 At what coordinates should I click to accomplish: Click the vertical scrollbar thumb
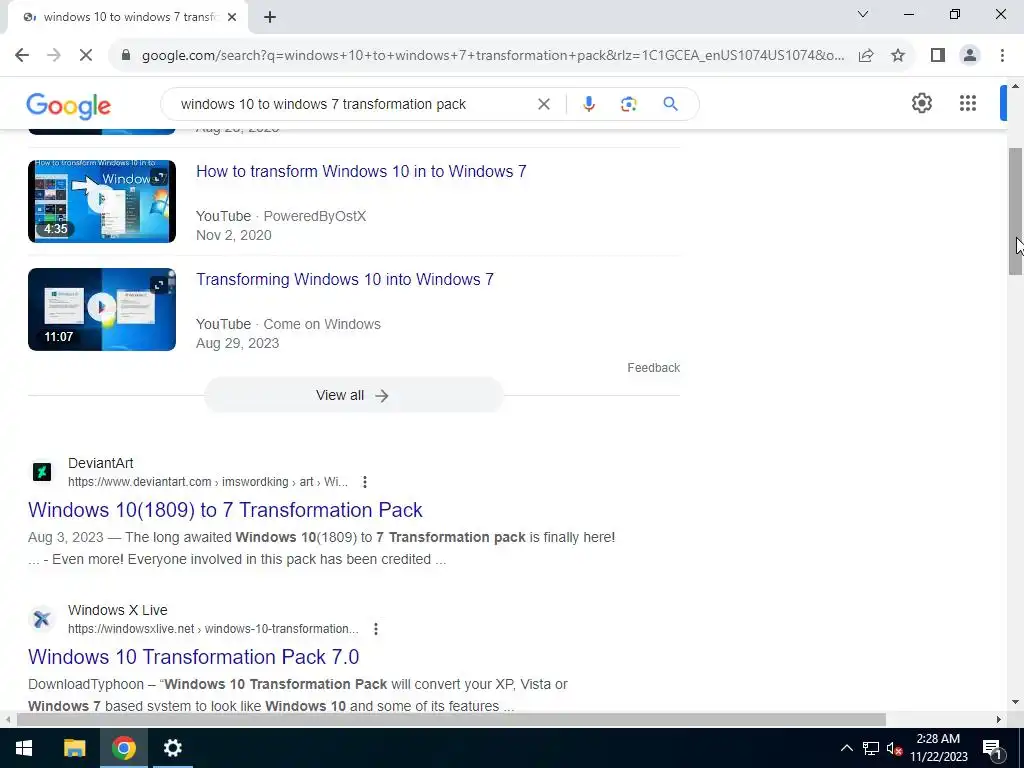(x=1016, y=212)
